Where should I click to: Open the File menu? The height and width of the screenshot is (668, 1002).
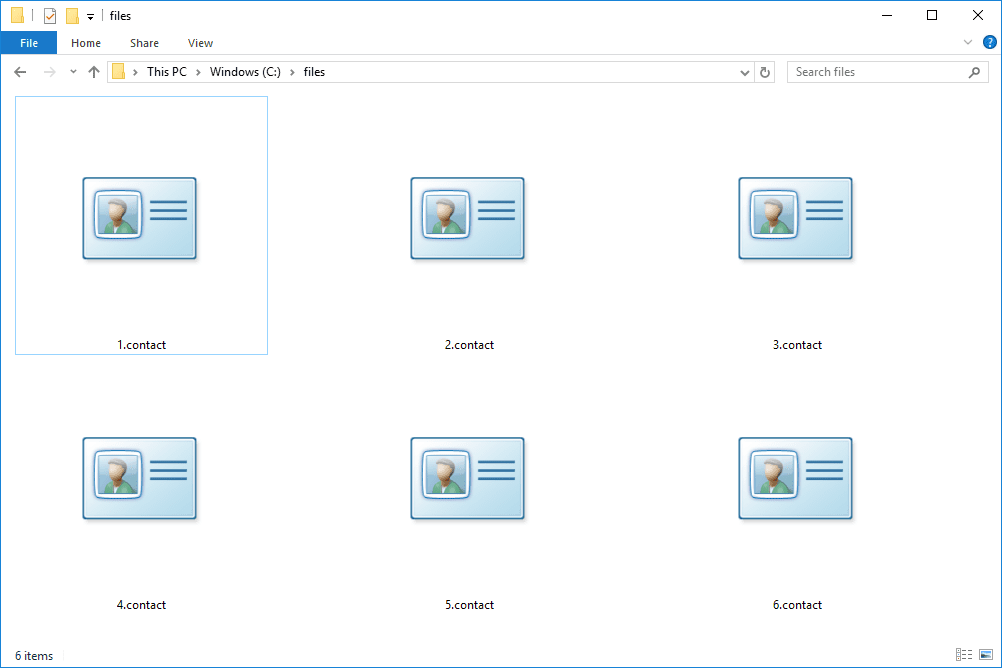coord(29,43)
